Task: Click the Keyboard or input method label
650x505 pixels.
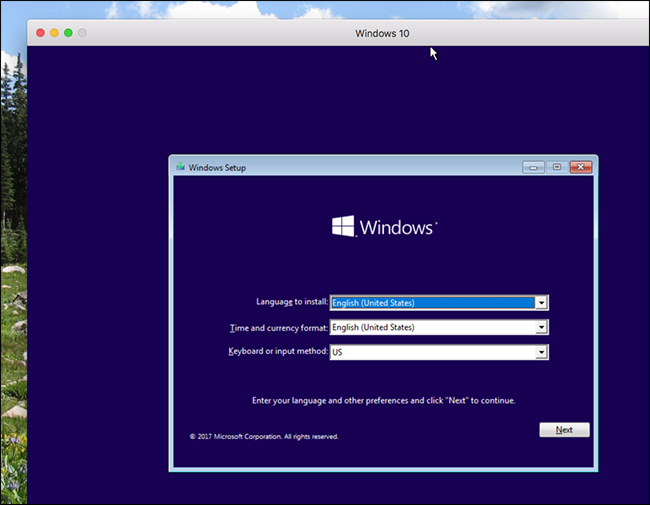Action: [278, 351]
